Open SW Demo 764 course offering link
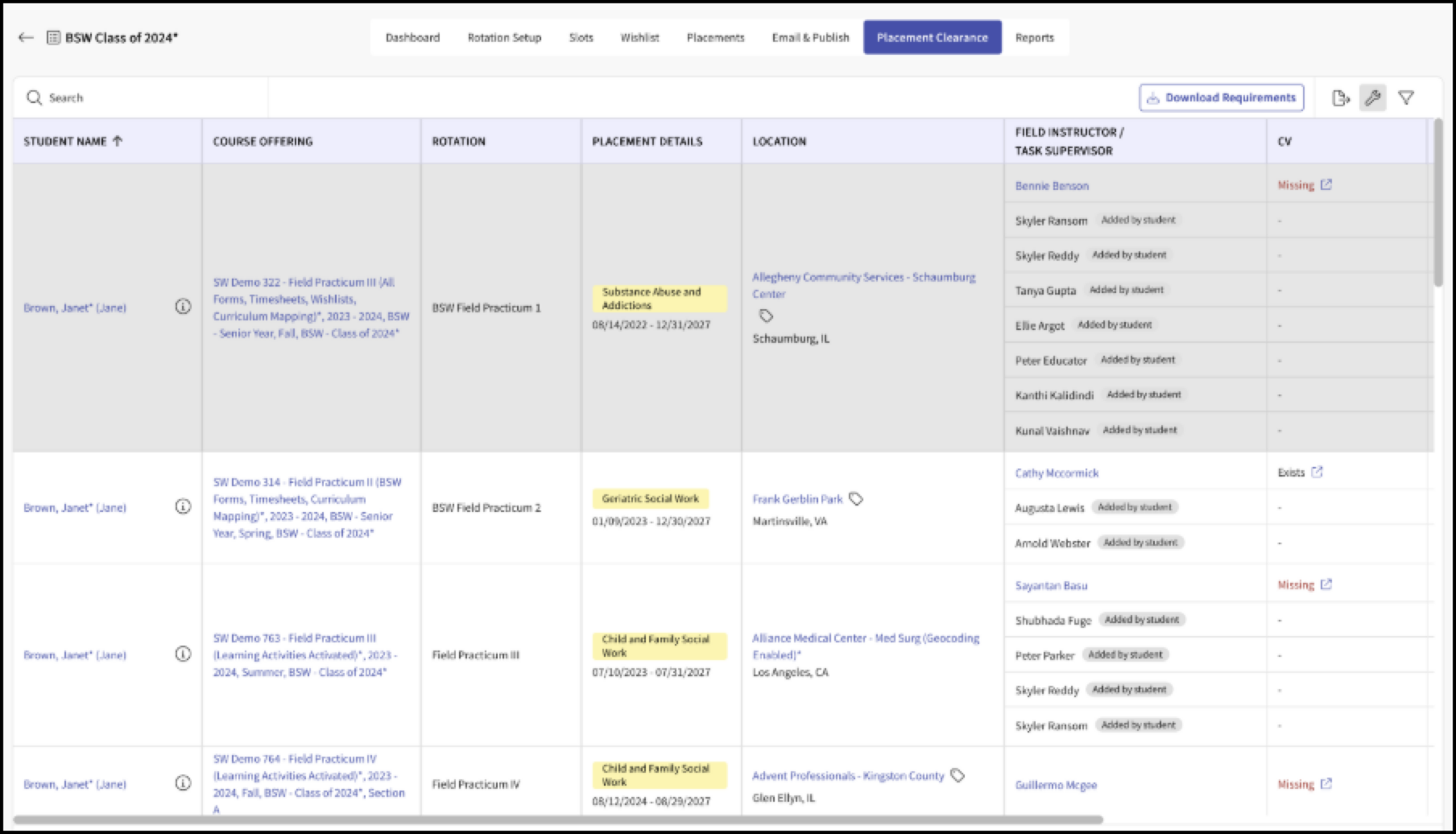The height and width of the screenshot is (834, 1456). tap(308, 783)
